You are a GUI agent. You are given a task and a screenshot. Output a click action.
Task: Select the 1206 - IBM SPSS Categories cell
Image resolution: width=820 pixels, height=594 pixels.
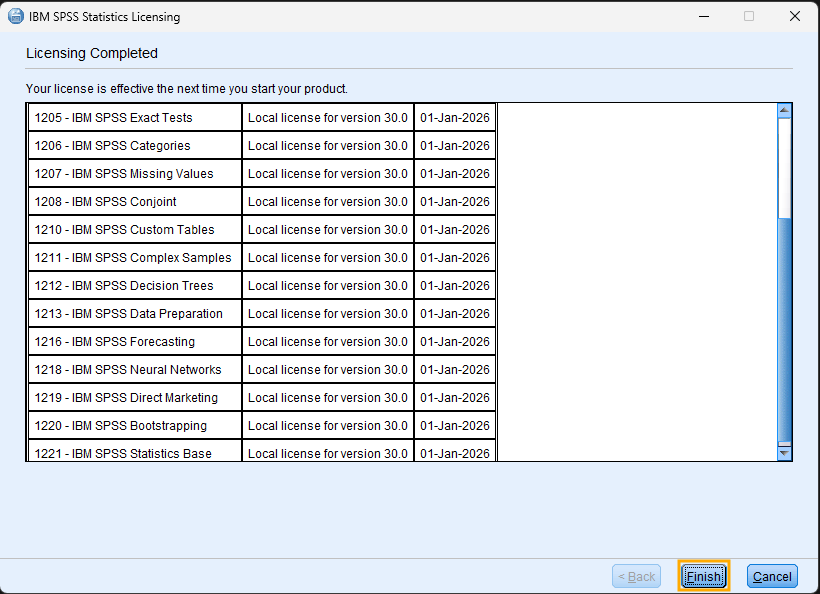(135, 146)
